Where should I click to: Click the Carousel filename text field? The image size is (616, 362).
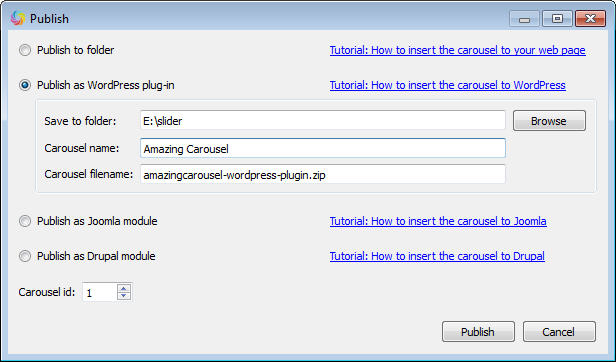(323, 175)
